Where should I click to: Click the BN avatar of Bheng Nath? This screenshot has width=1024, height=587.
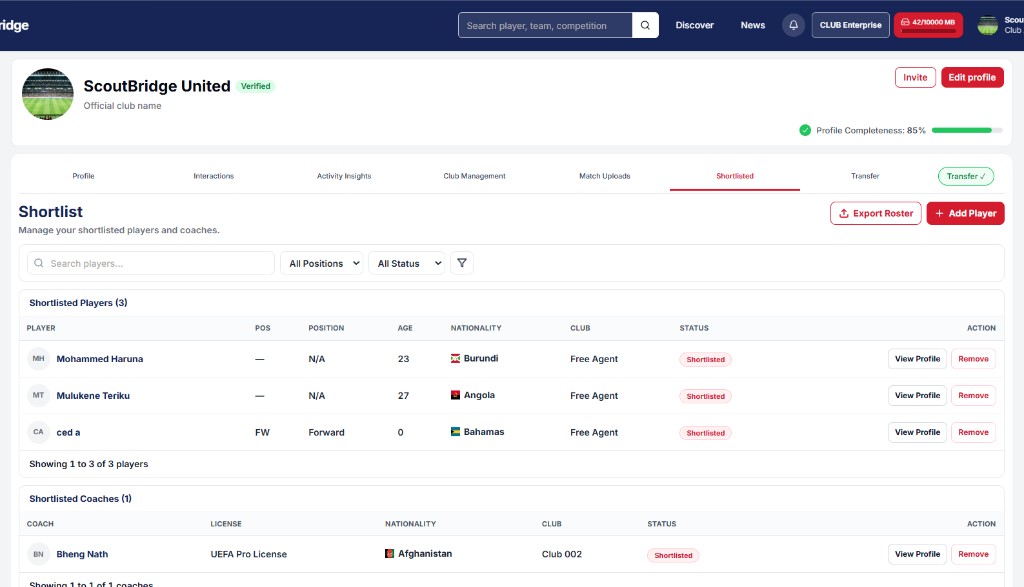coord(39,554)
